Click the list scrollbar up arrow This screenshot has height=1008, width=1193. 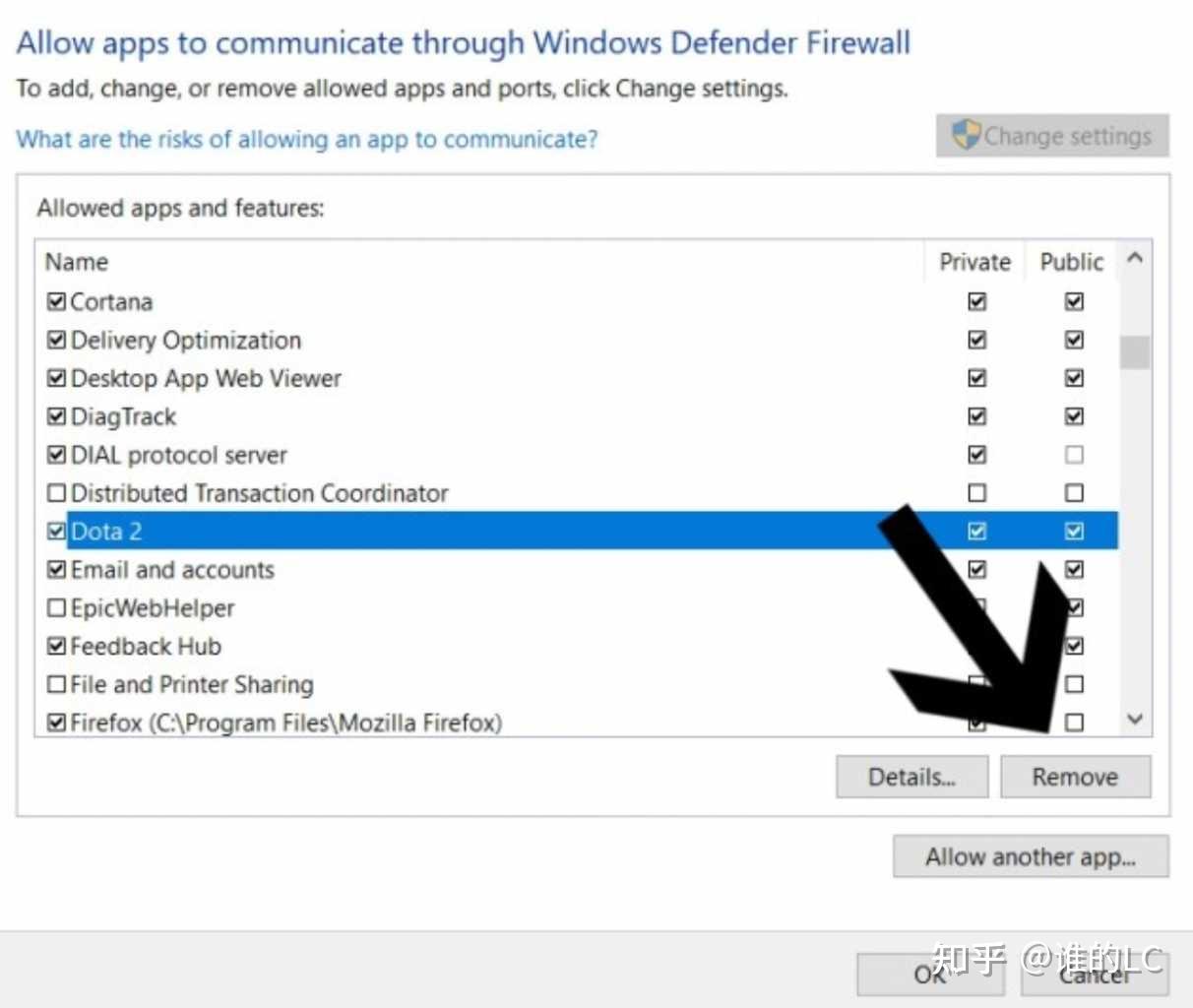1135,258
